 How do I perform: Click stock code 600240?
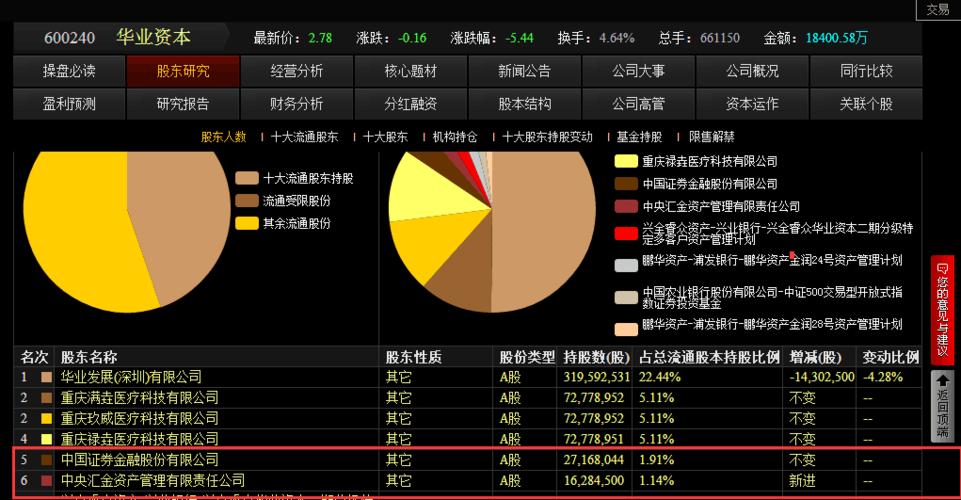coord(69,38)
